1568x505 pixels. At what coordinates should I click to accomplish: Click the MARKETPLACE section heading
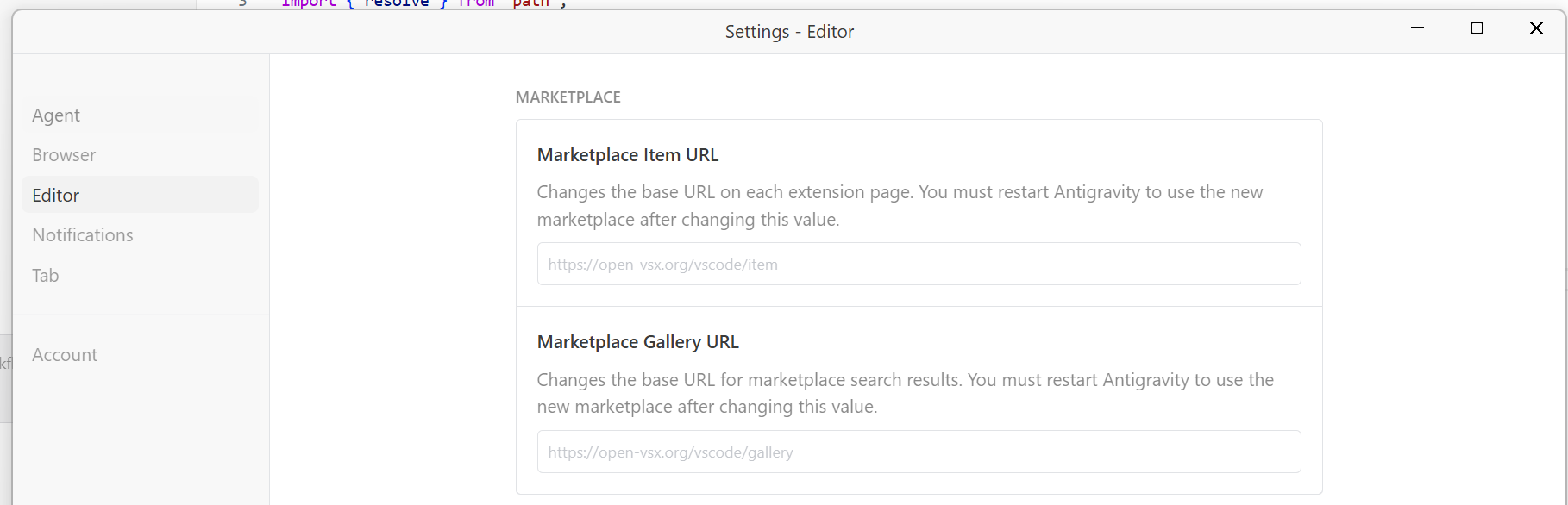(x=568, y=97)
